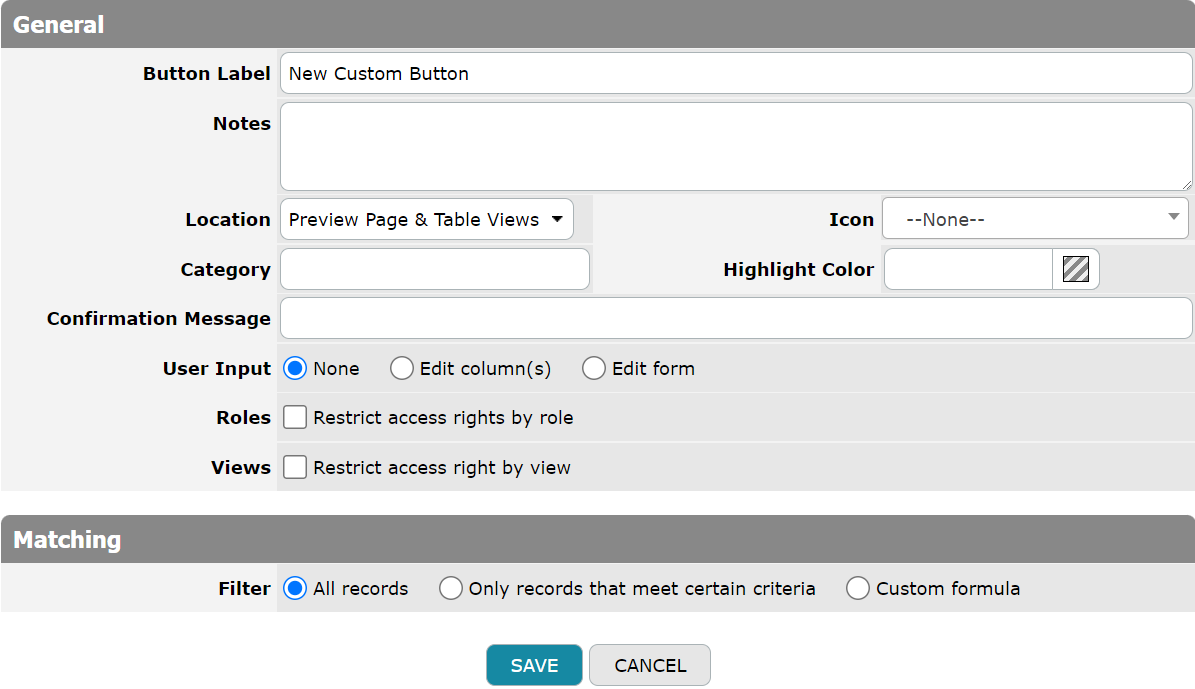This screenshot has height=689, width=1195.
Task: Click into the Button Label field
Action: click(735, 74)
